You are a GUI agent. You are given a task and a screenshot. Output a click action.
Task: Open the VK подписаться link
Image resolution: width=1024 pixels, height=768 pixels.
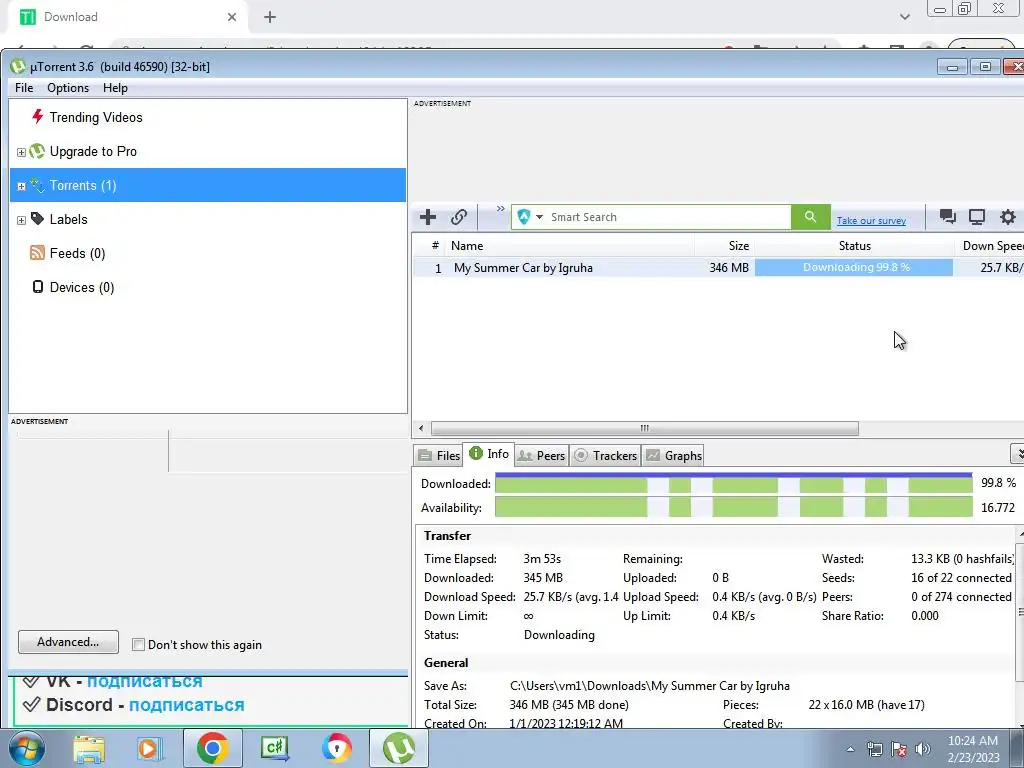pos(144,681)
